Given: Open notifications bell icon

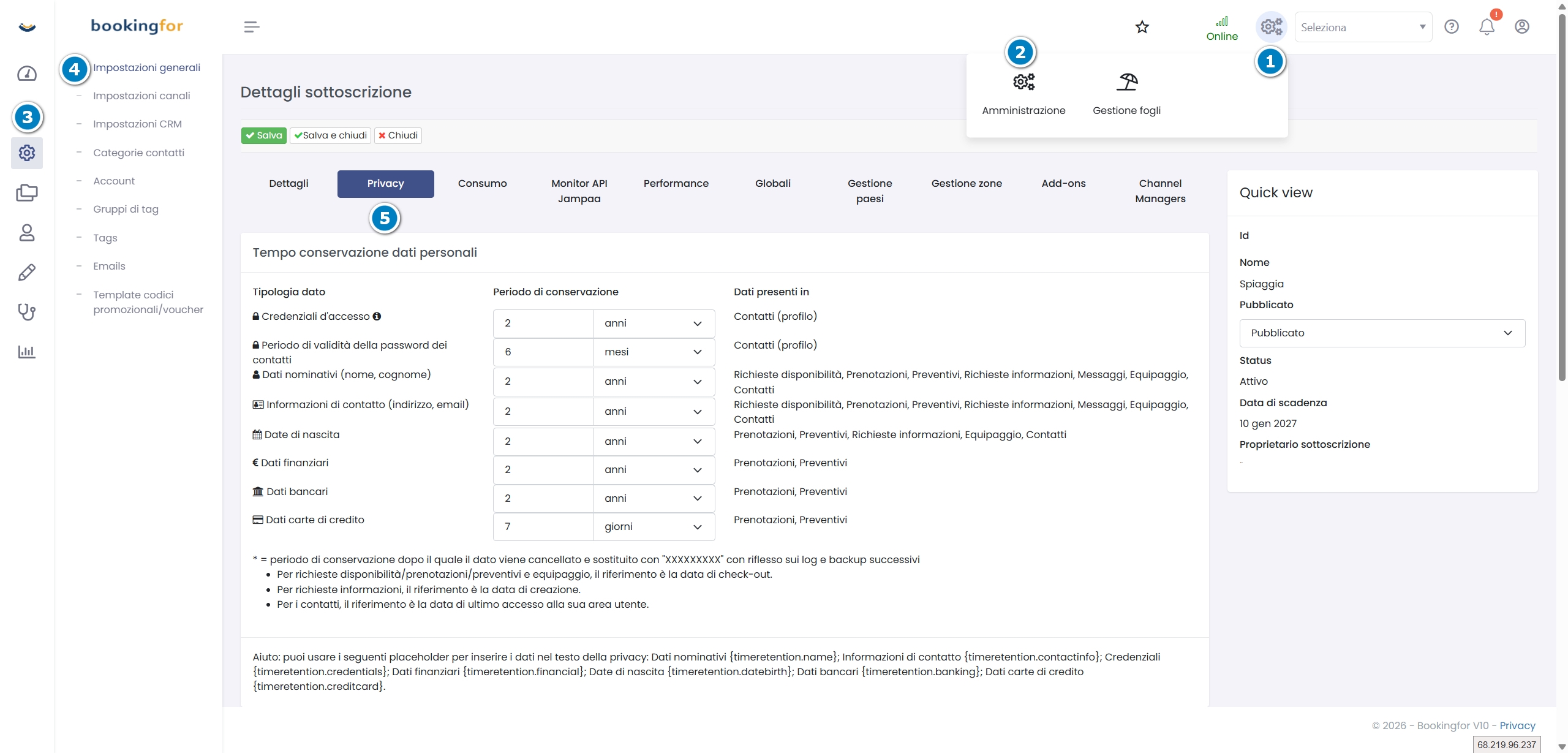Looking at the screenshot, I should pos(1487,27).
